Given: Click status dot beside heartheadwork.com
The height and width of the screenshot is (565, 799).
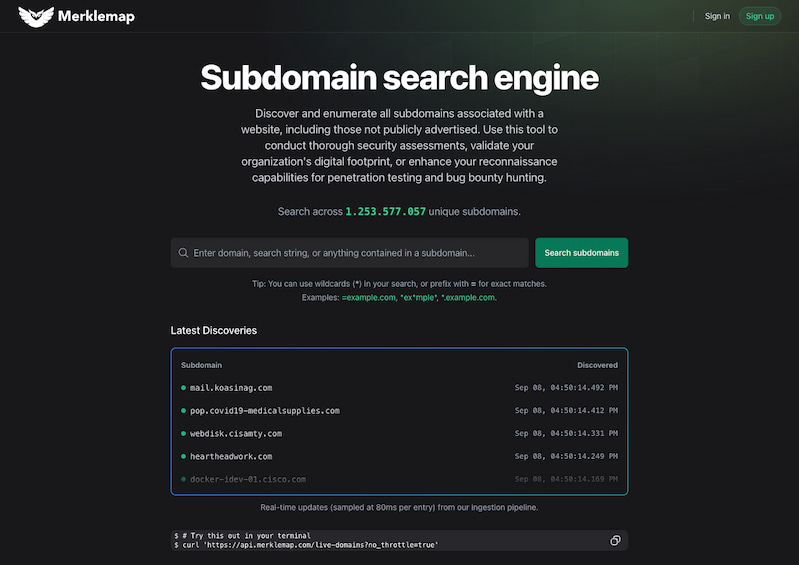Looking at the screenshot, I should point(183,456).
